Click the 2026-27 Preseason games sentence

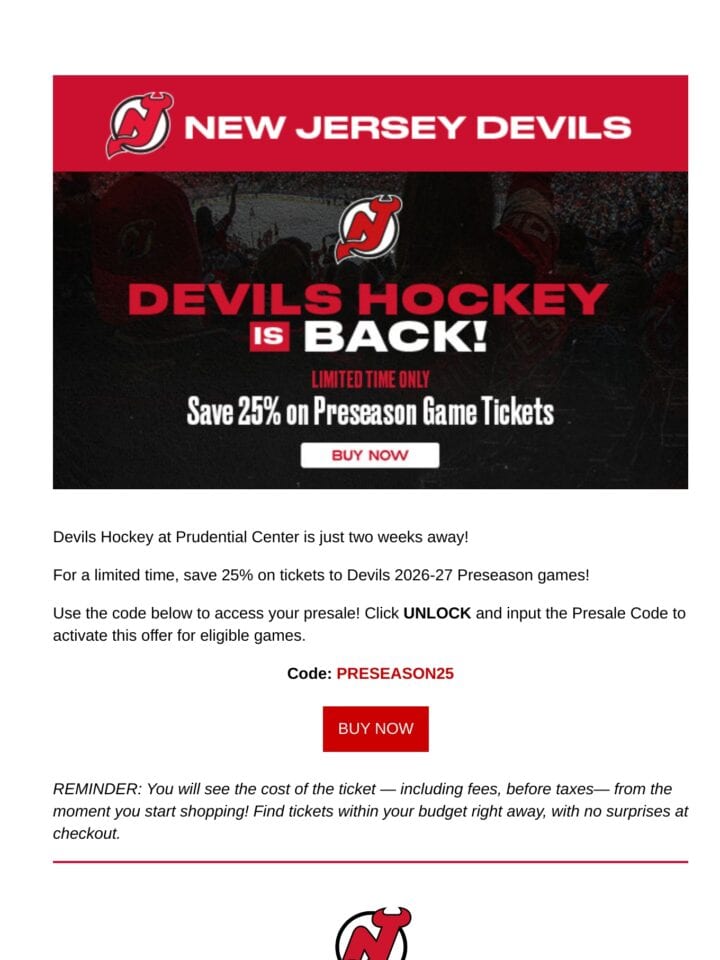point(321,575)
